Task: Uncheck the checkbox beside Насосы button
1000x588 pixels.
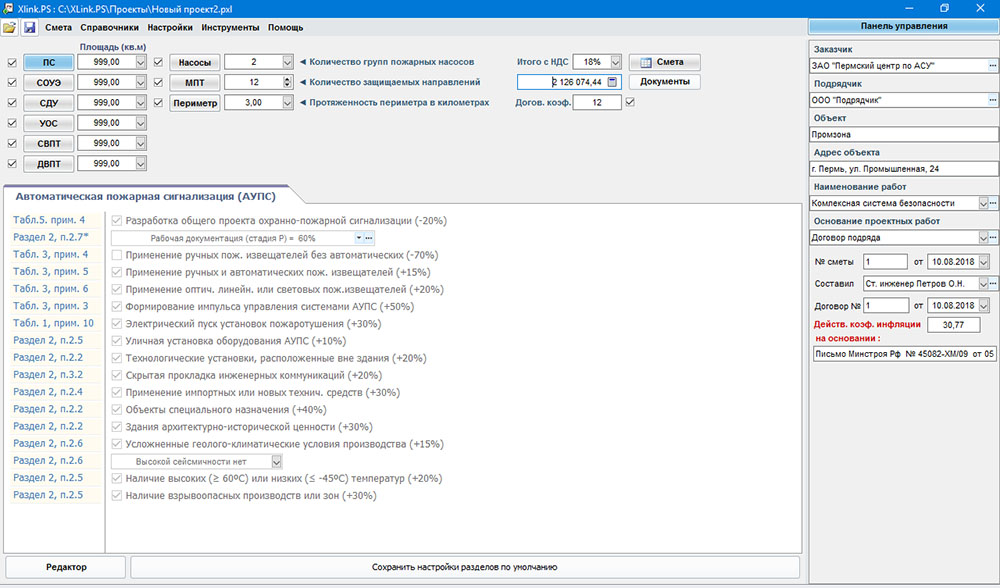Action: point(158,62)
